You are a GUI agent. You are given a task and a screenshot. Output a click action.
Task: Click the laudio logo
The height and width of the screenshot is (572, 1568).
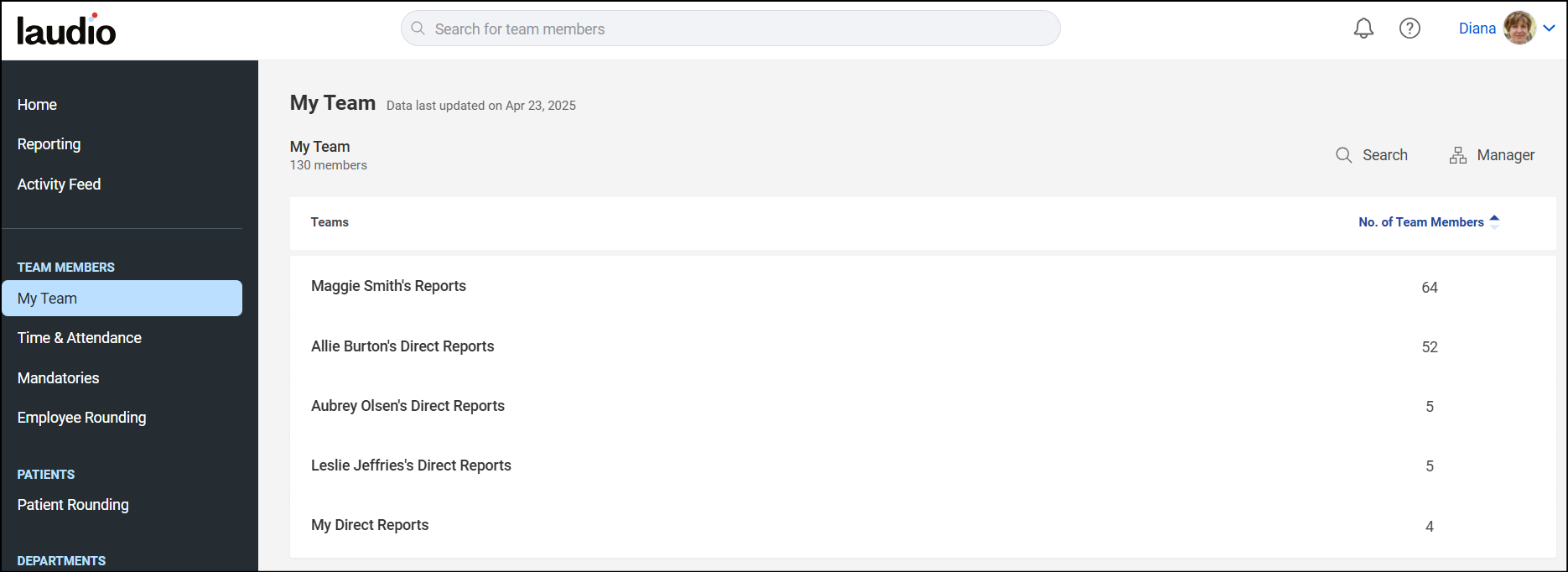[66, 29]
